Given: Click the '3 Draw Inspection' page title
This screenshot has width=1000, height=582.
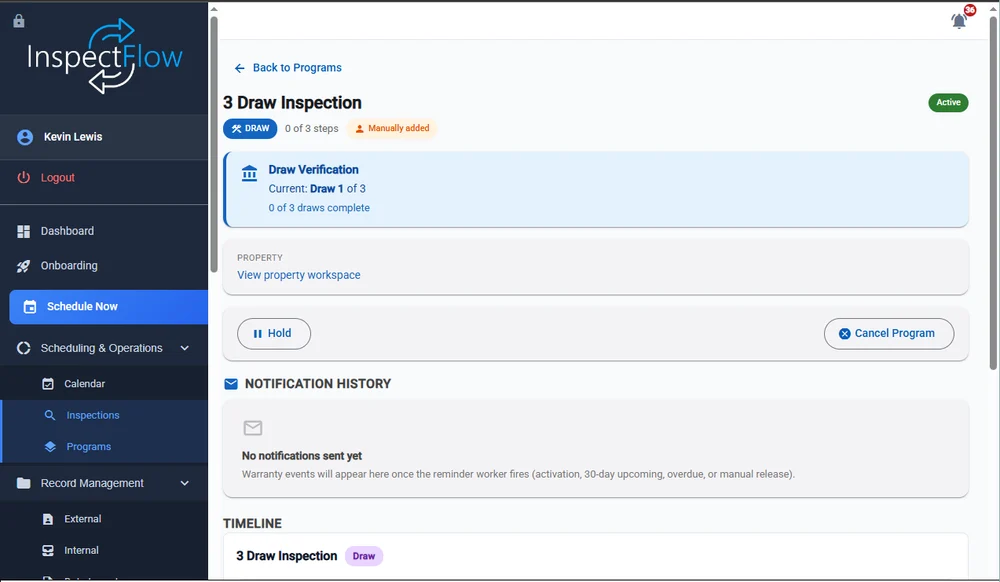Looking at the screenshot, I should click(x=292, y=103).
